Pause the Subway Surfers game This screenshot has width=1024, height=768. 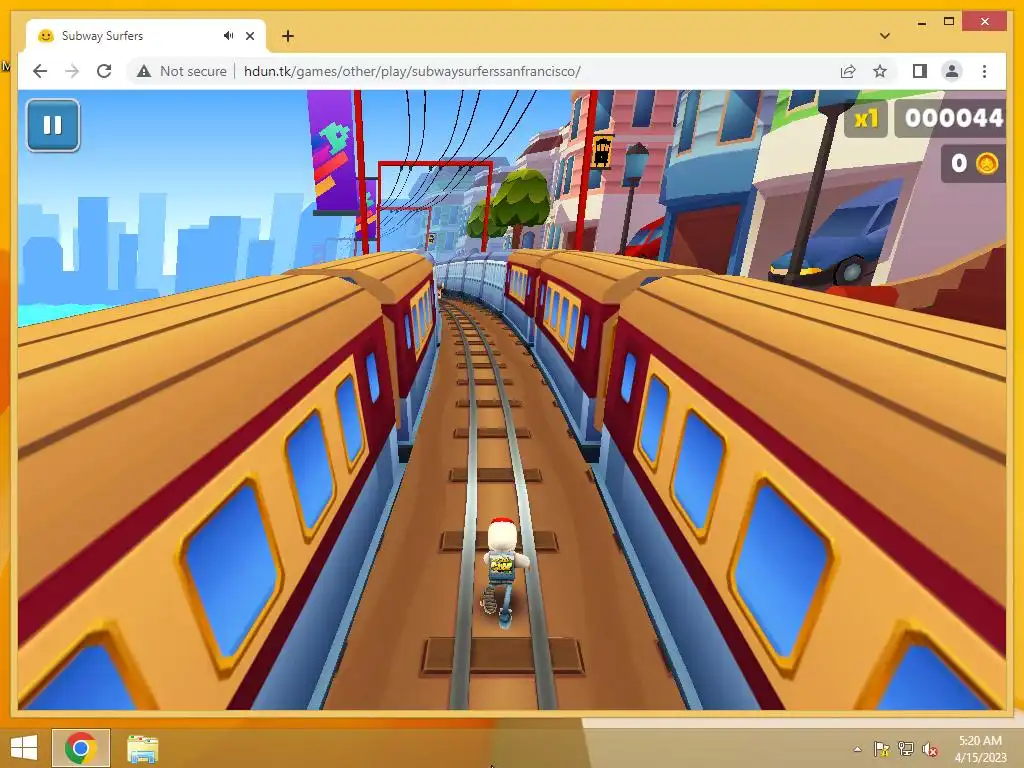coord(53,125)
